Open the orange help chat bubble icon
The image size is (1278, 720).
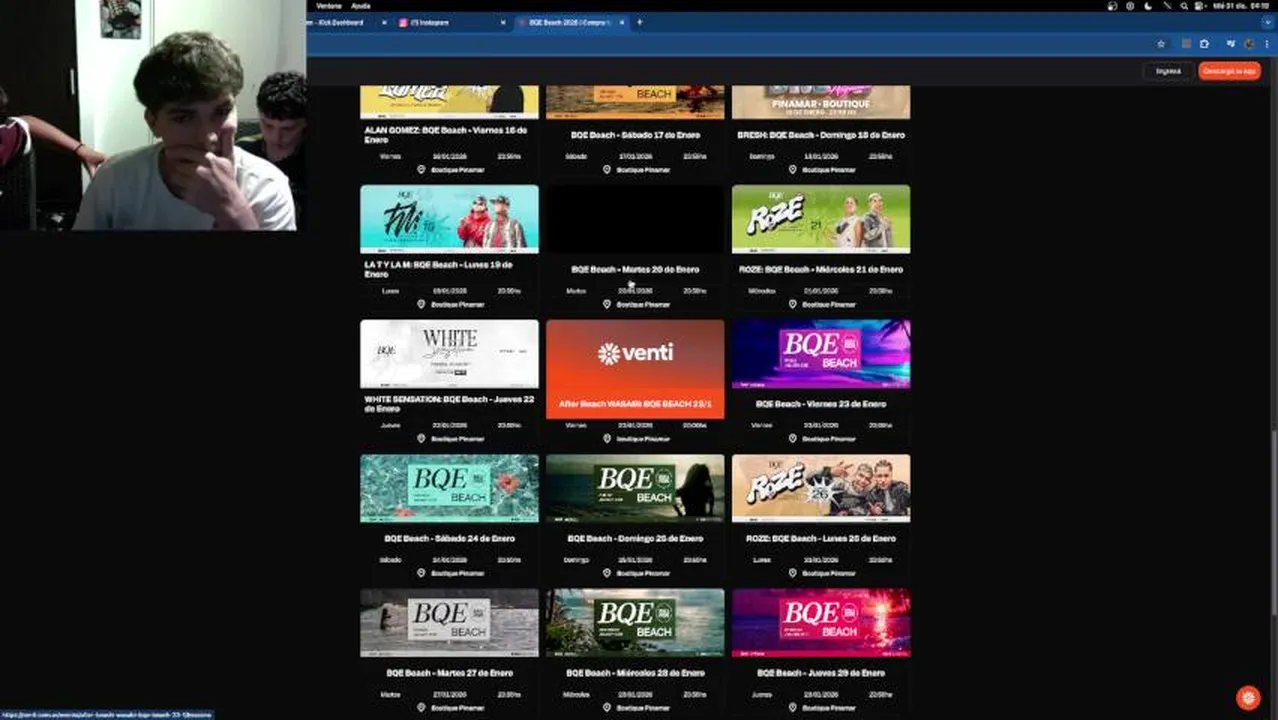(1247, 697)
